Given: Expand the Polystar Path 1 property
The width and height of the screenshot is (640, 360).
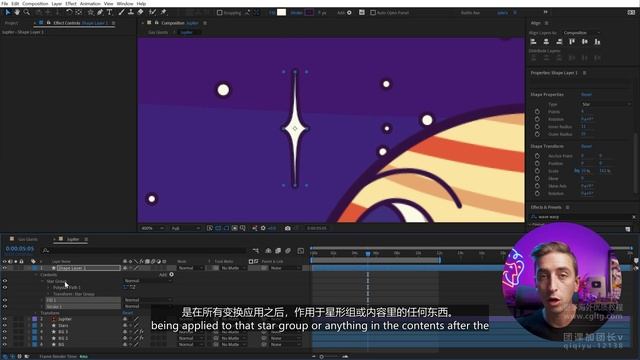Looking at the screenshot, I should [48, 287].
